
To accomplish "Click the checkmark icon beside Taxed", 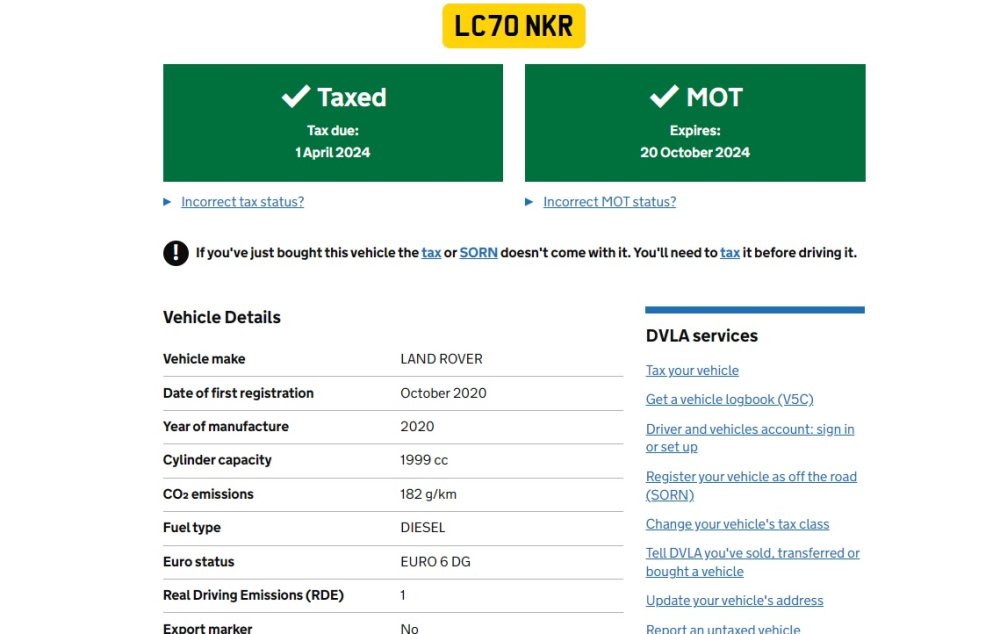I will [x=296, y=96].
